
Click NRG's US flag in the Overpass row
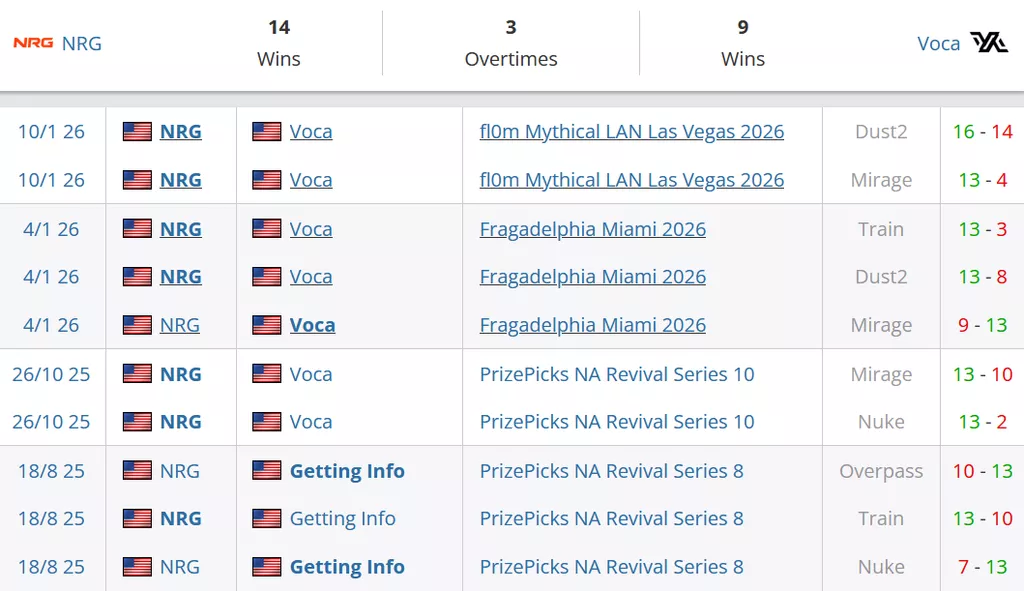pos(137,471)
